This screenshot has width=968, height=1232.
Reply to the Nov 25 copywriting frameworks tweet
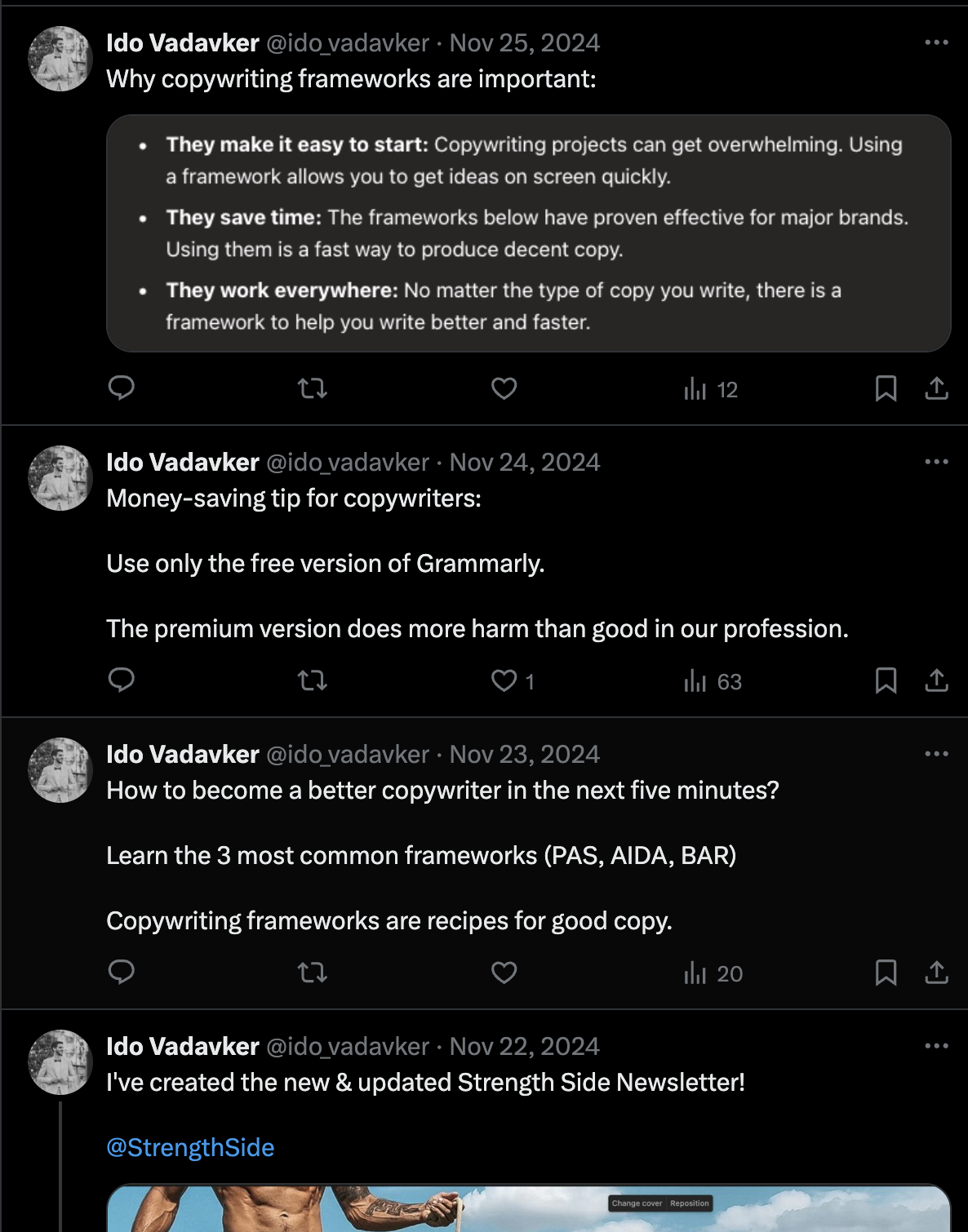click(x=122, y=389)
